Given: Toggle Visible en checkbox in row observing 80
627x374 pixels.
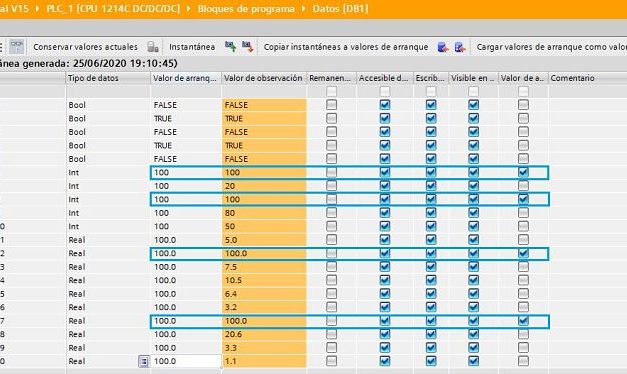Looking at the screenshot, I should (473, 213).
